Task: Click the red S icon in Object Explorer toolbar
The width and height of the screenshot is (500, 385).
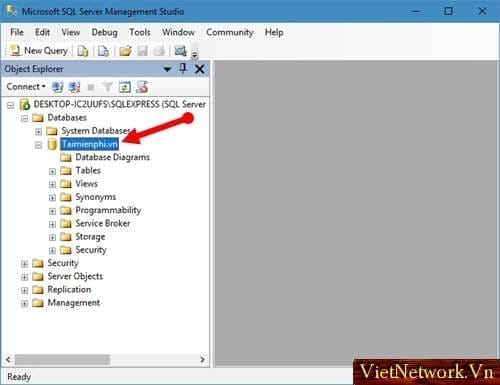Action: click(x=142, y=87)
